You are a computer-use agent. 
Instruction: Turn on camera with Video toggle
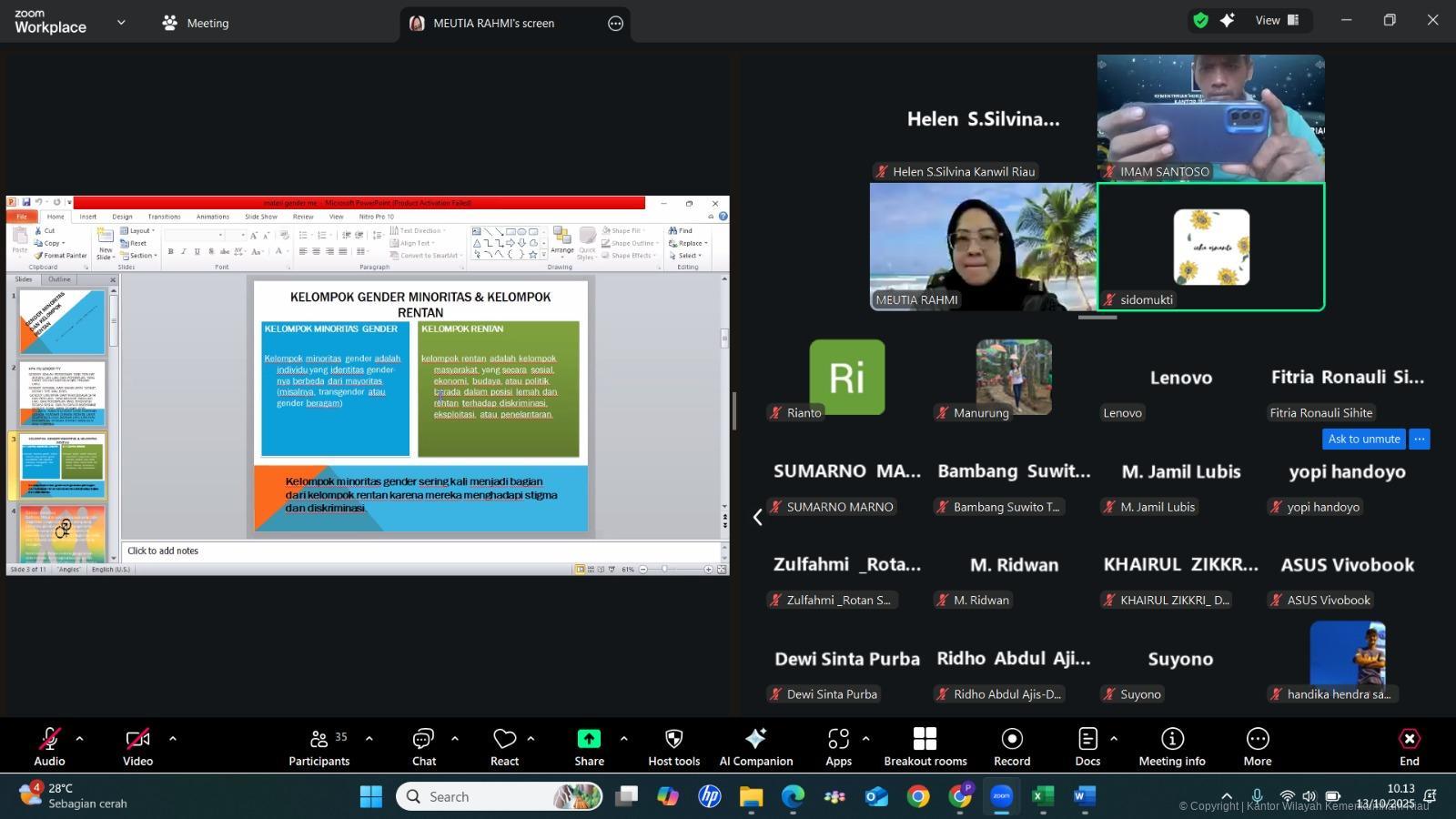137,746
